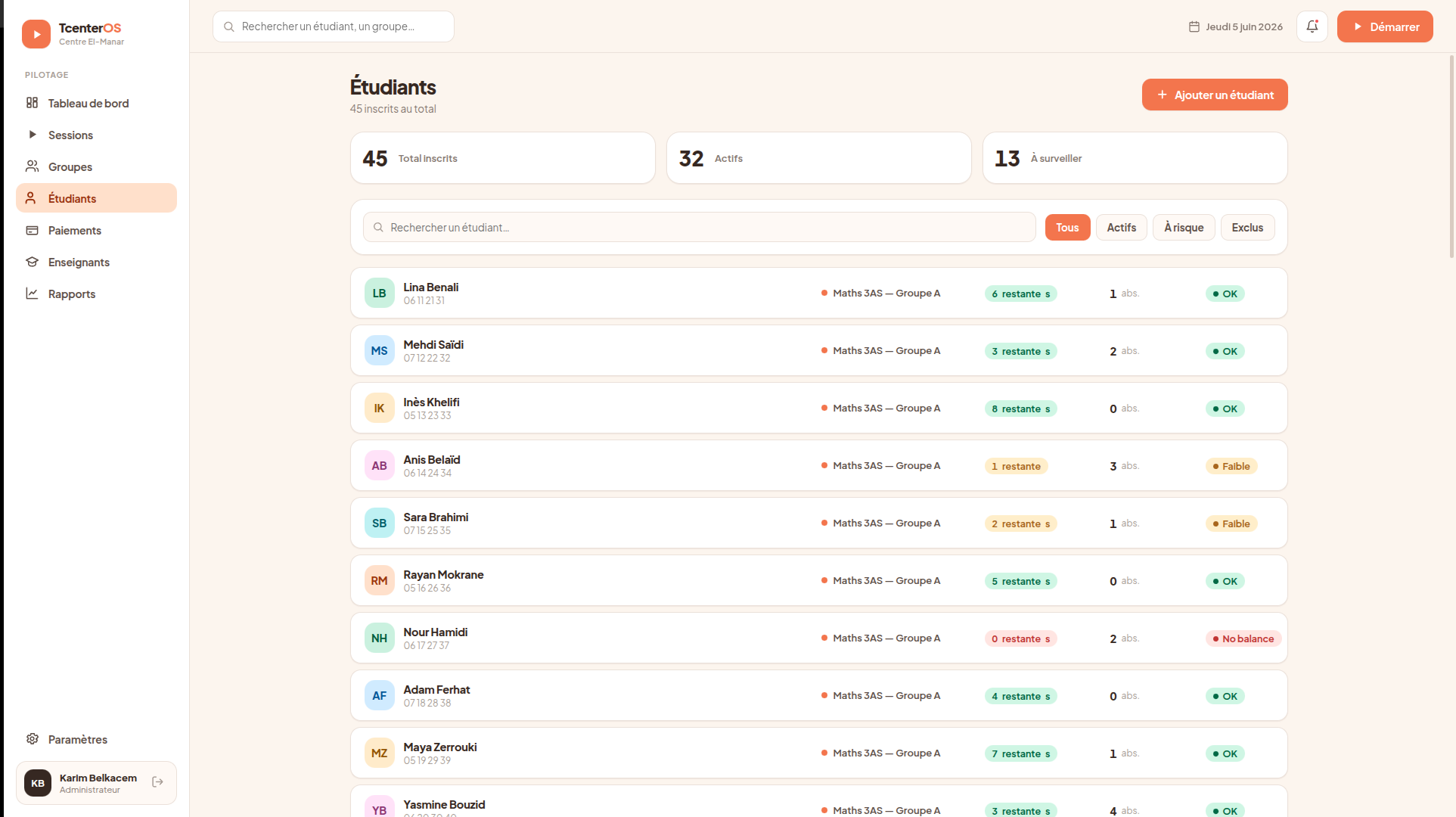
Task: Open the Sessions page
Action: (x=96, y=135)
